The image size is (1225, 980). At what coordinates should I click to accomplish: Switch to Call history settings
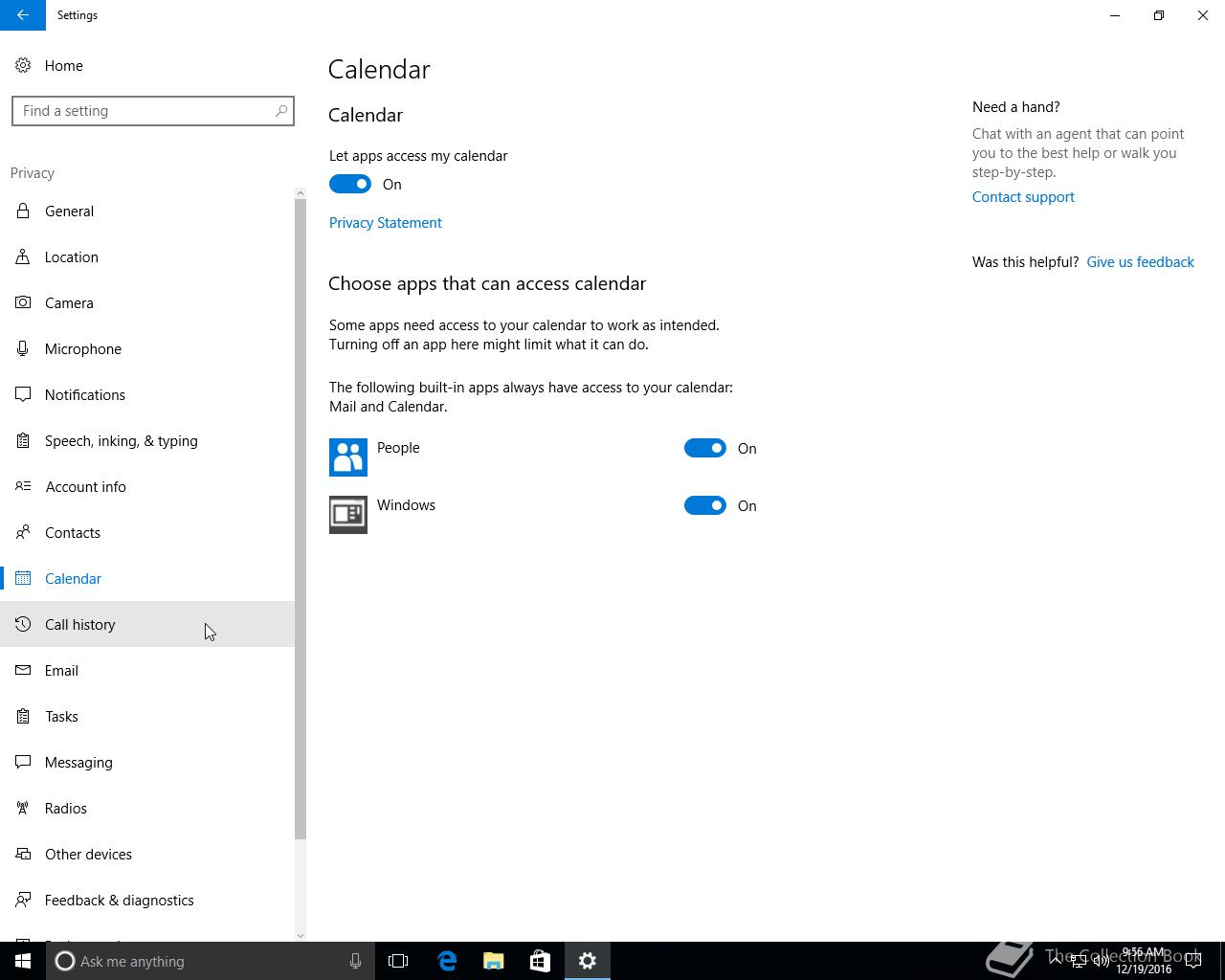pyautogui.click(x=147, y=624)
